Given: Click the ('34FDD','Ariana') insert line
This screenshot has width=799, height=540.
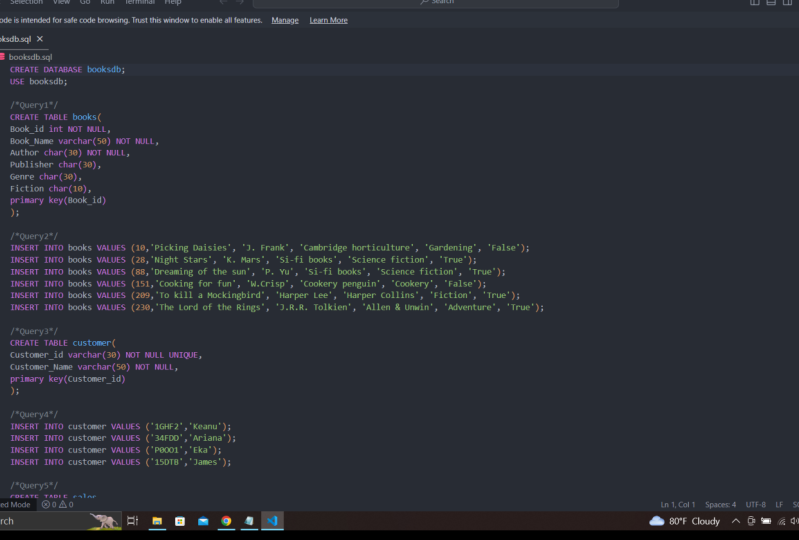Looking at the screenshot, I should pyautogui.click(x=123, y=438).
